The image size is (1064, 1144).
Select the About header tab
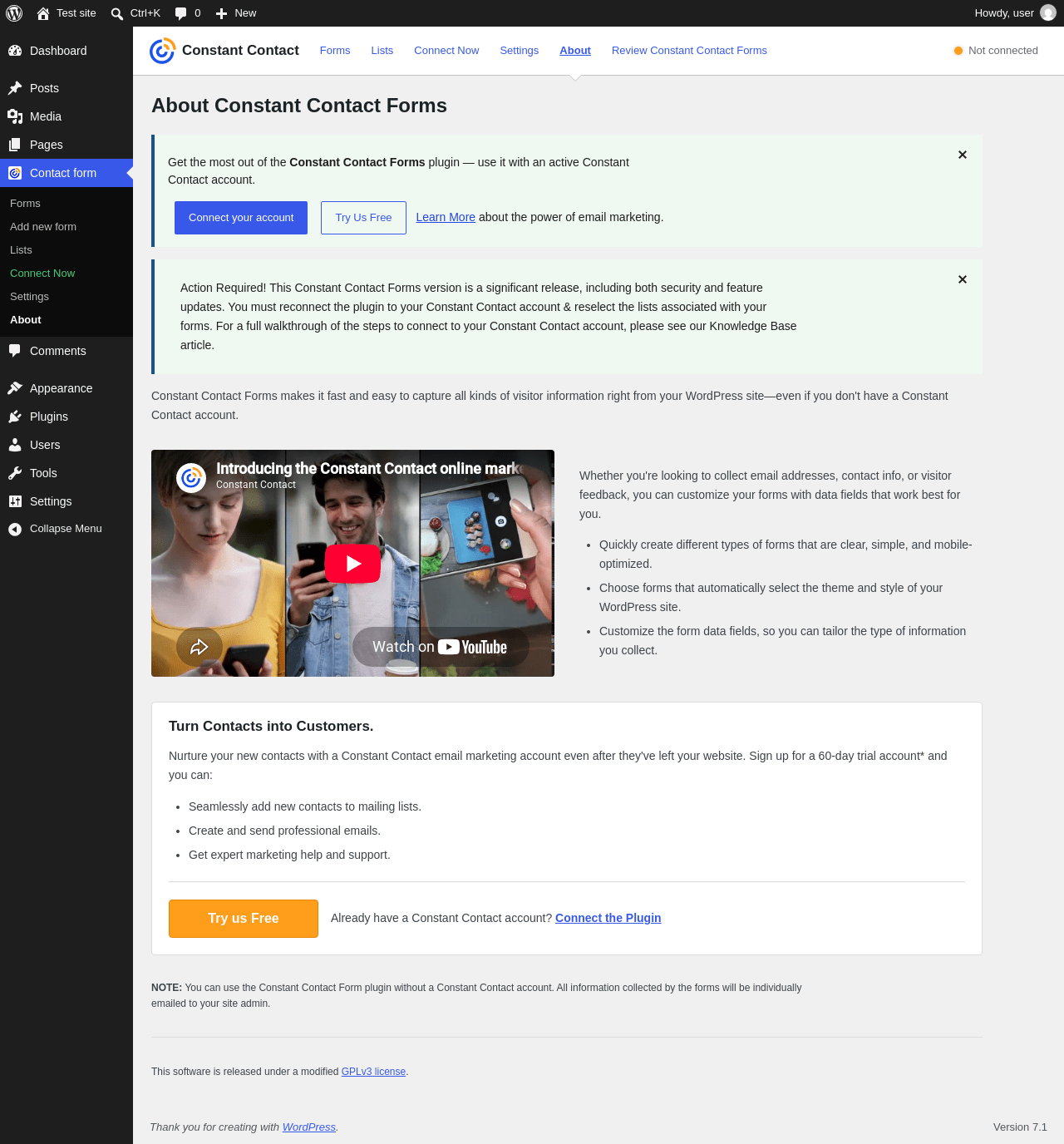click(575, 51)
